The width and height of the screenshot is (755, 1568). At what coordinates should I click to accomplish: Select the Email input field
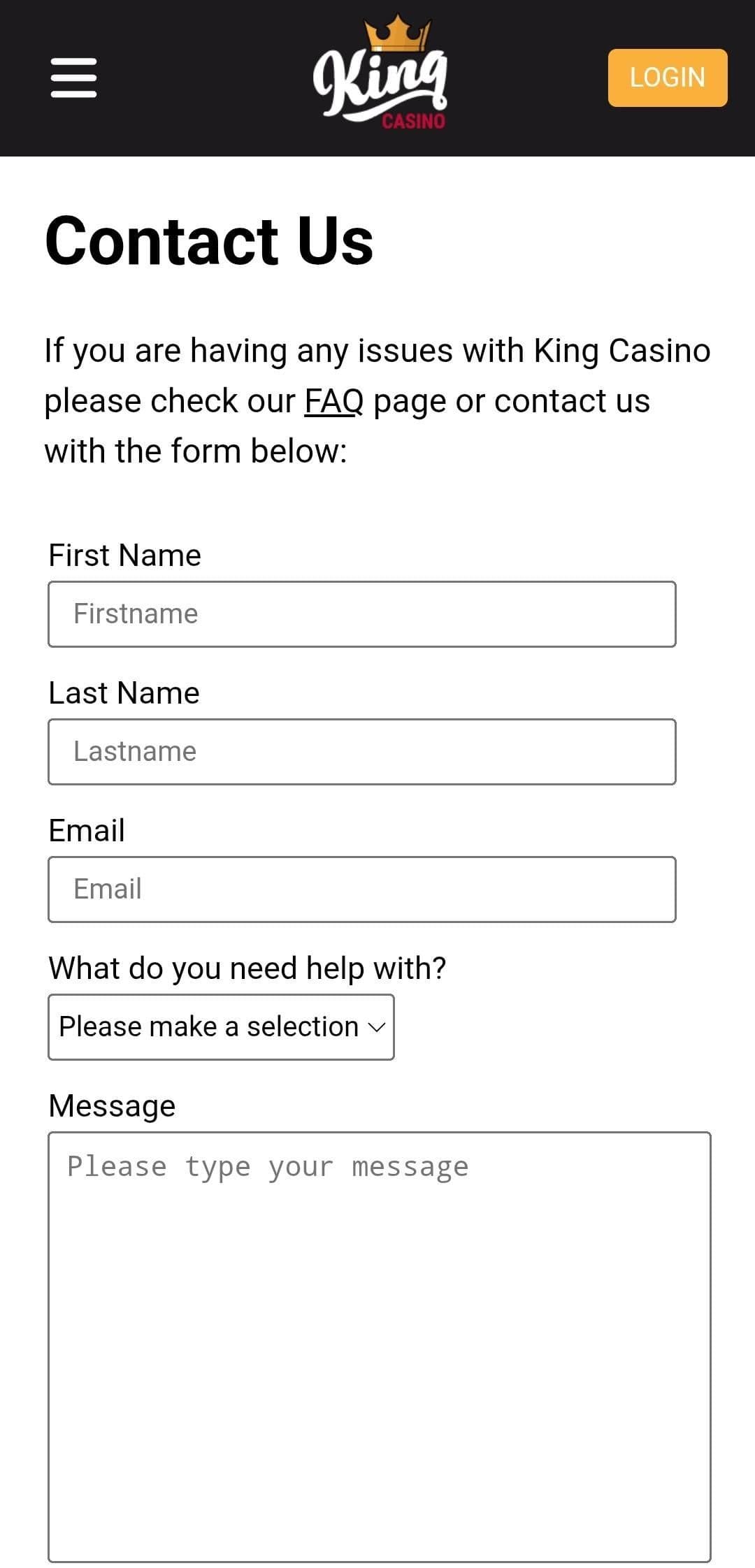(x=361, y=890)
